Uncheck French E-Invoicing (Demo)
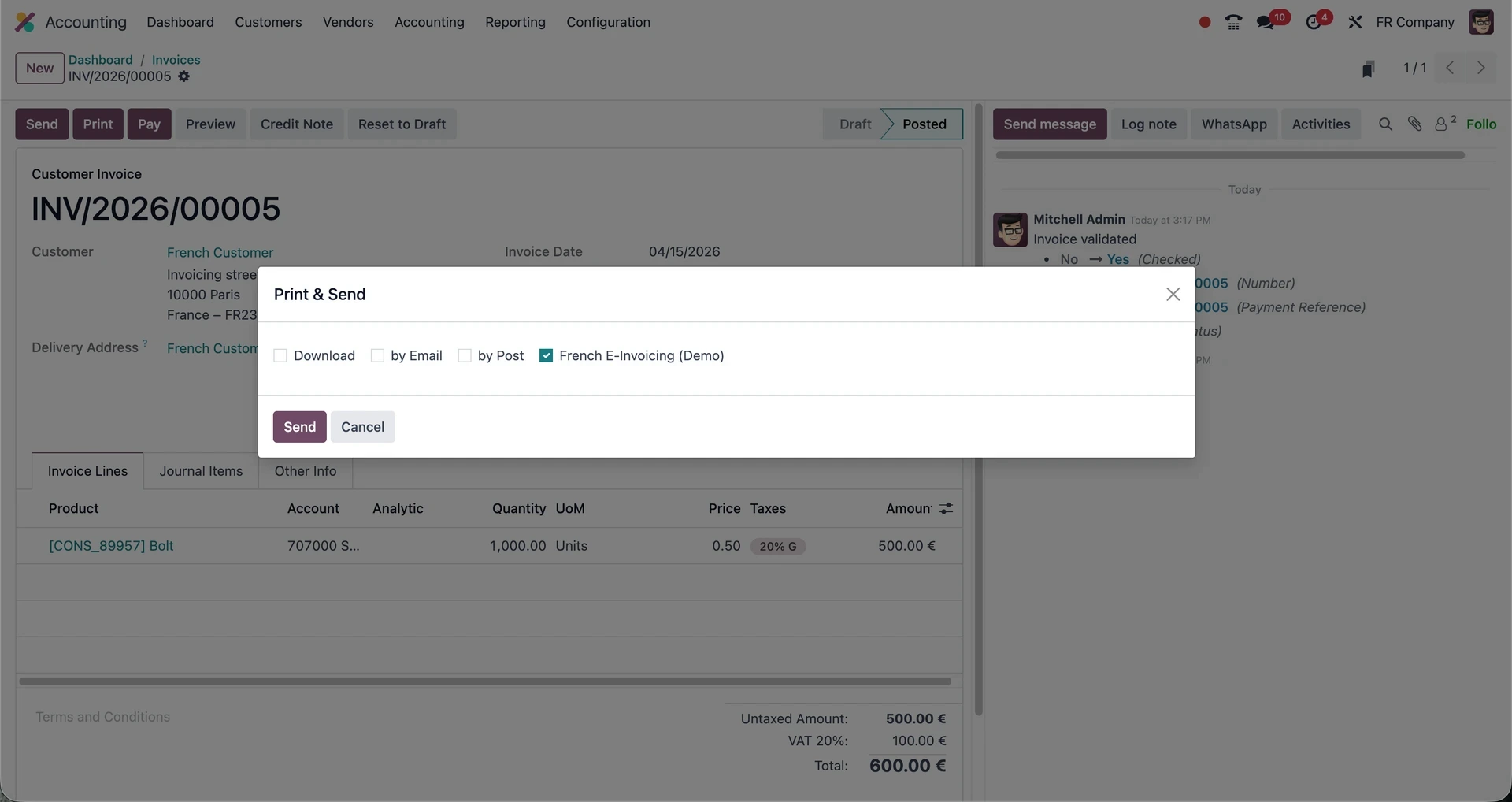Screen dimensions: 1512x802 546,355
